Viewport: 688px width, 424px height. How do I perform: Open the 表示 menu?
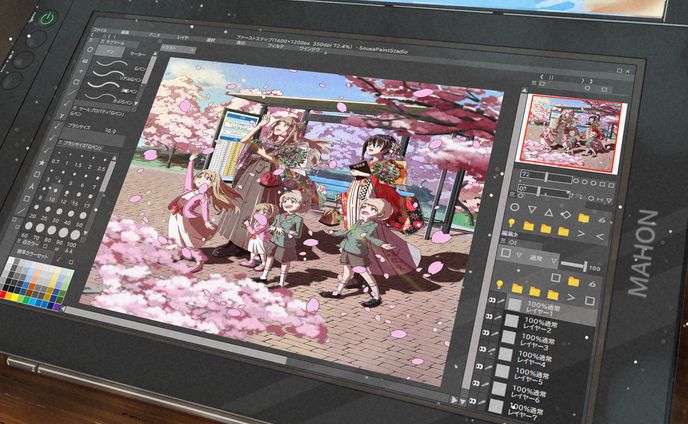240,43
